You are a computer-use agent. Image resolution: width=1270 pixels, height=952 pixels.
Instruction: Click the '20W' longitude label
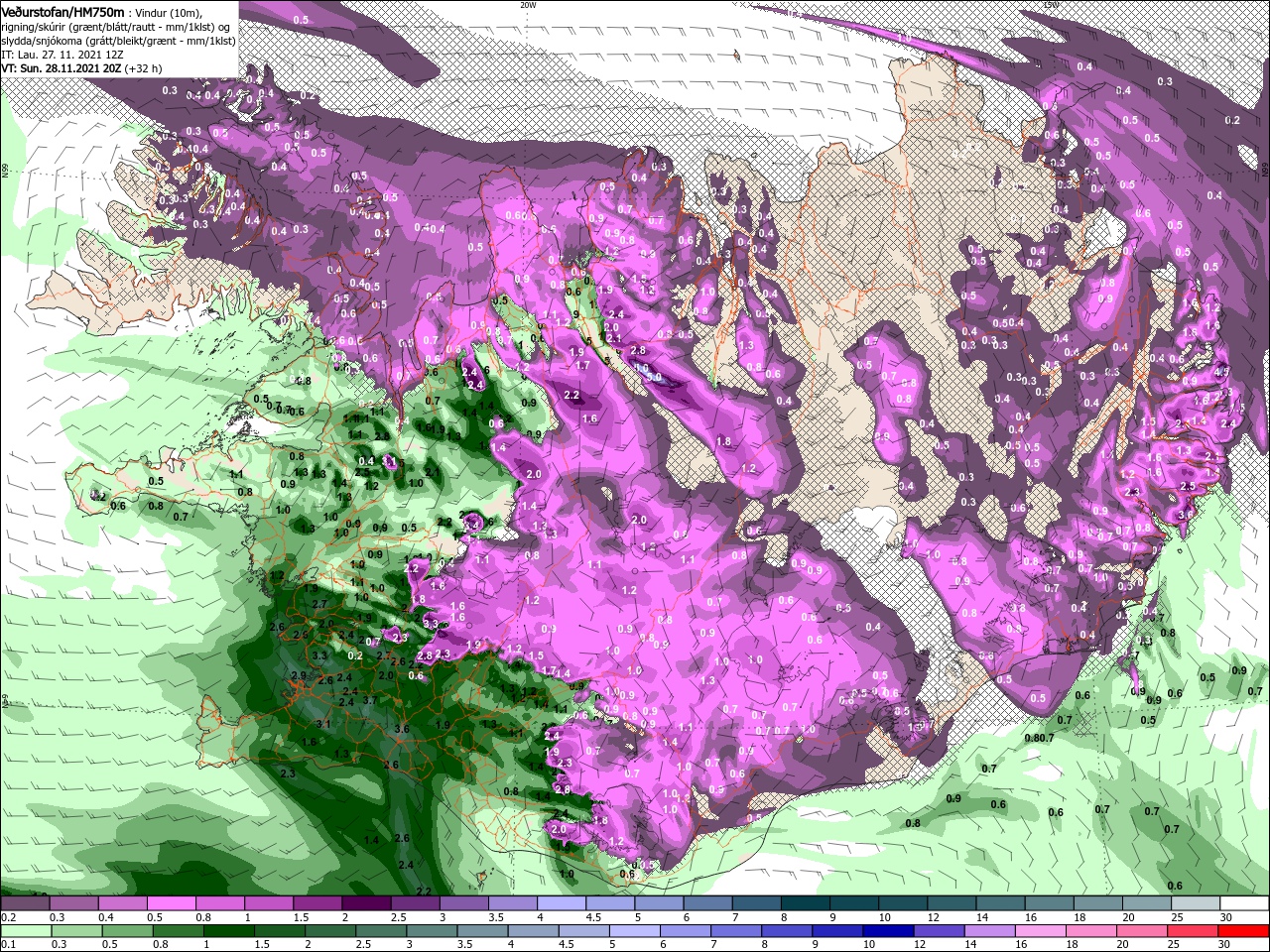(x=527, y=5)
